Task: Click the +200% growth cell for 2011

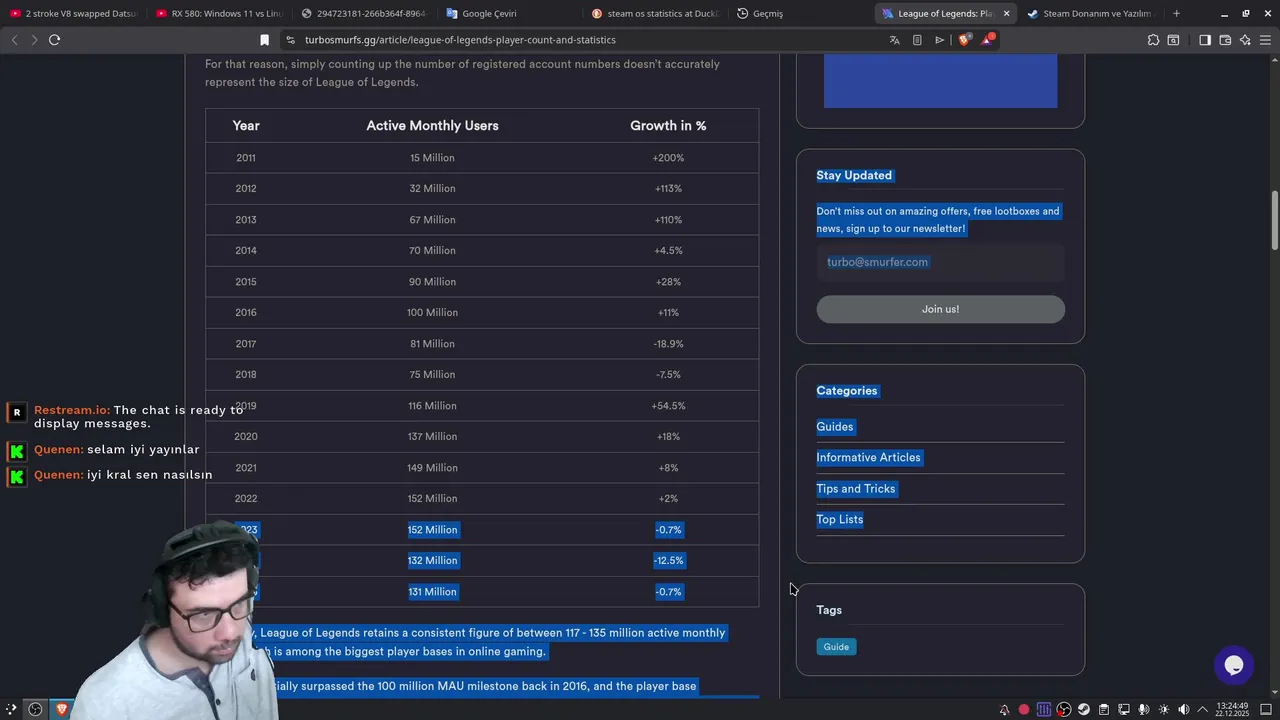Action: (668, 158)
